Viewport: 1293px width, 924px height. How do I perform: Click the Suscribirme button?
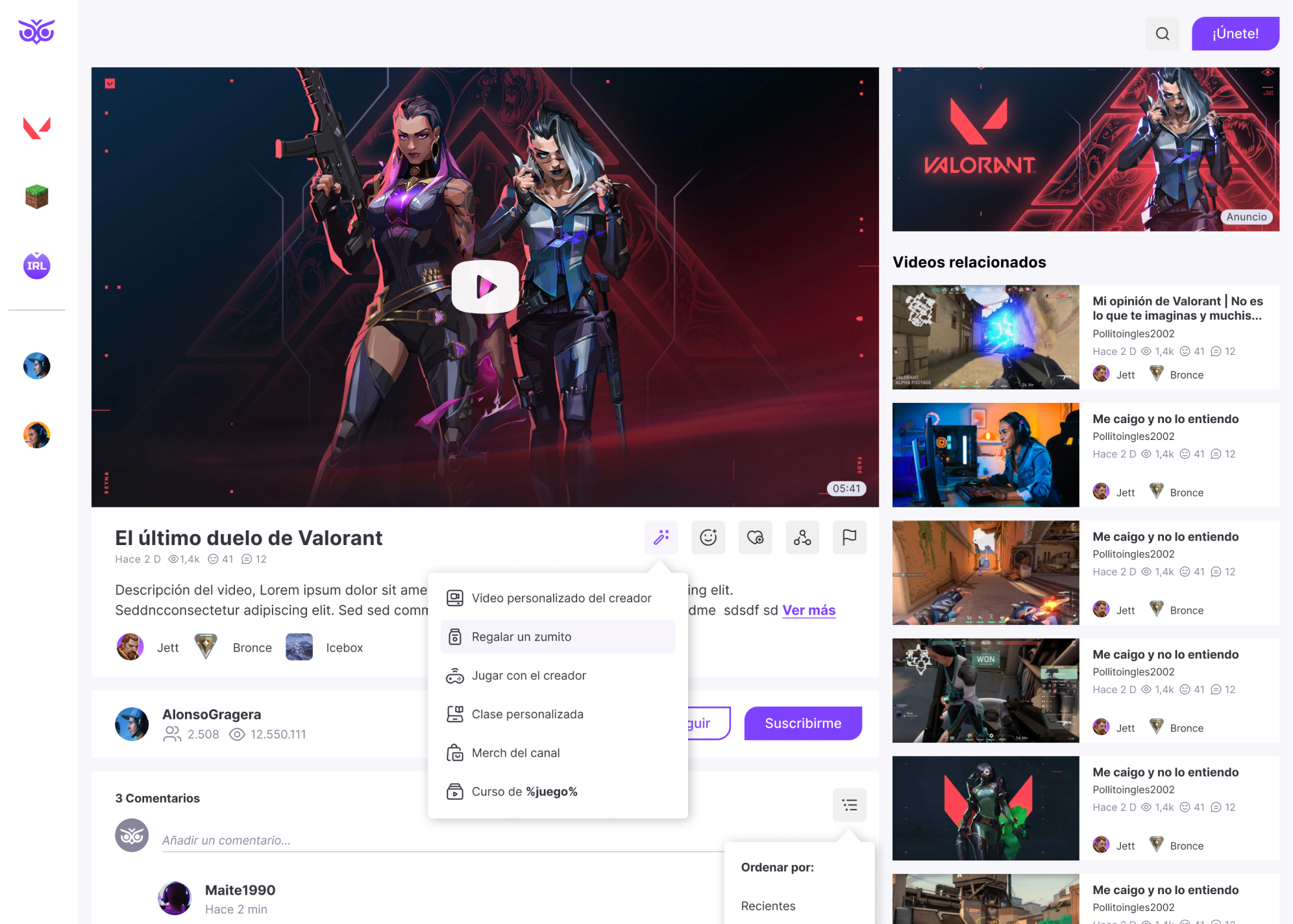point(803,723)
